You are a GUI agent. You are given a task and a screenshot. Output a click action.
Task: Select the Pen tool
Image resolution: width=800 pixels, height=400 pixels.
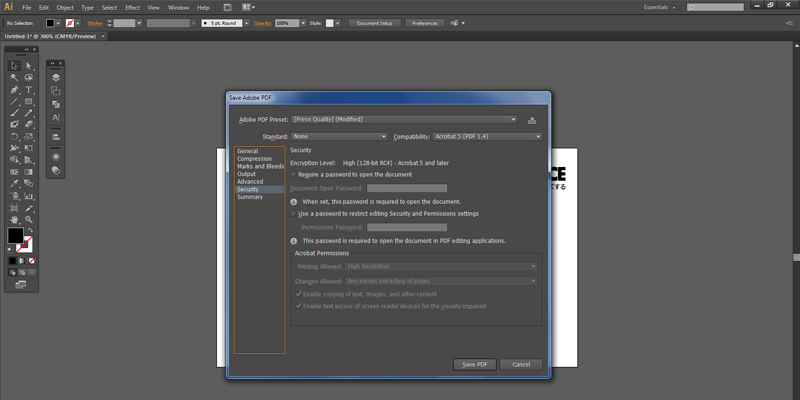point(14,89)
